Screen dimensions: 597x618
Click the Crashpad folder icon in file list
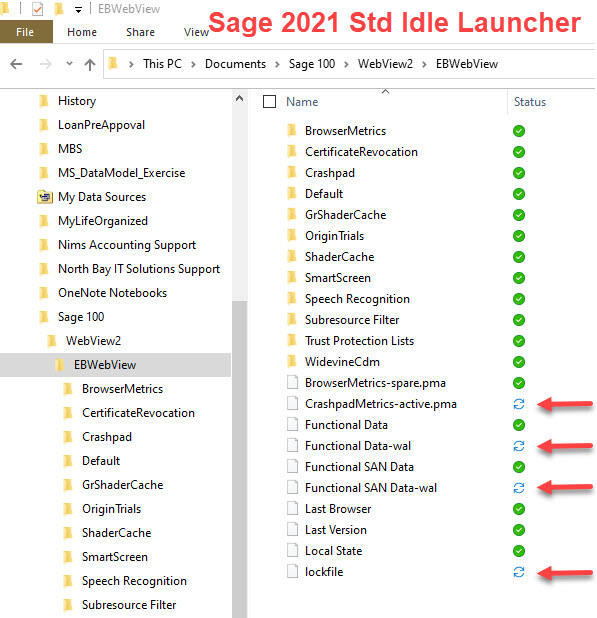tap(292, 172)
